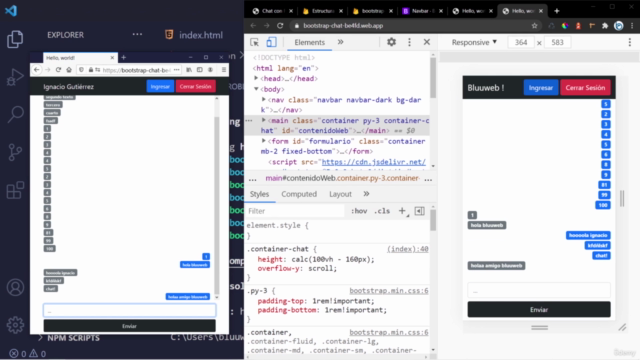The image size is (640, 360).
Task: Click Ingresar in the responsive preview
Action: (x=540, y=88)
